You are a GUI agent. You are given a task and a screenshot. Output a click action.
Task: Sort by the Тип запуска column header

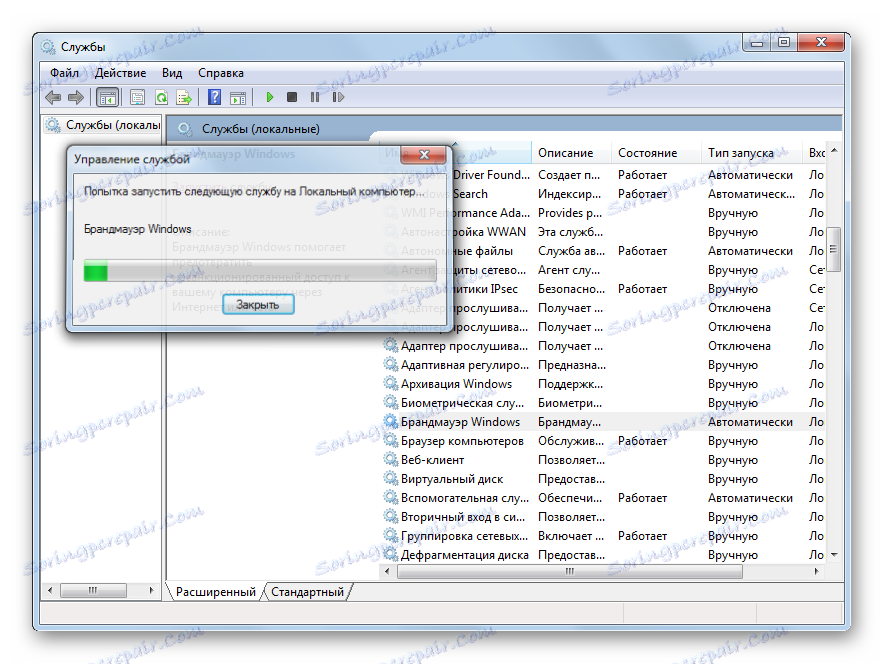coord(751,153)
